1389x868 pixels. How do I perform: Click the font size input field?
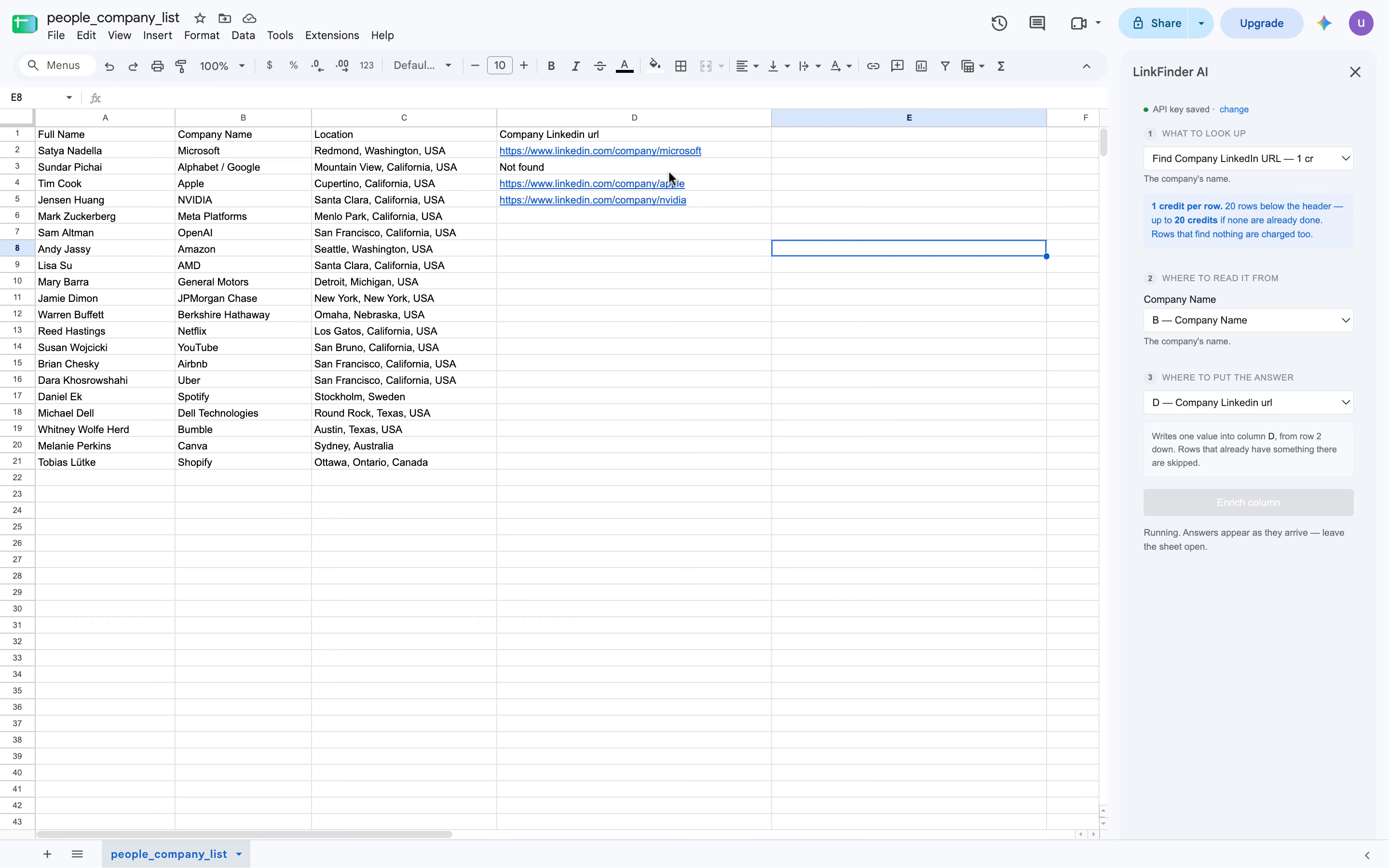(499, 66)
